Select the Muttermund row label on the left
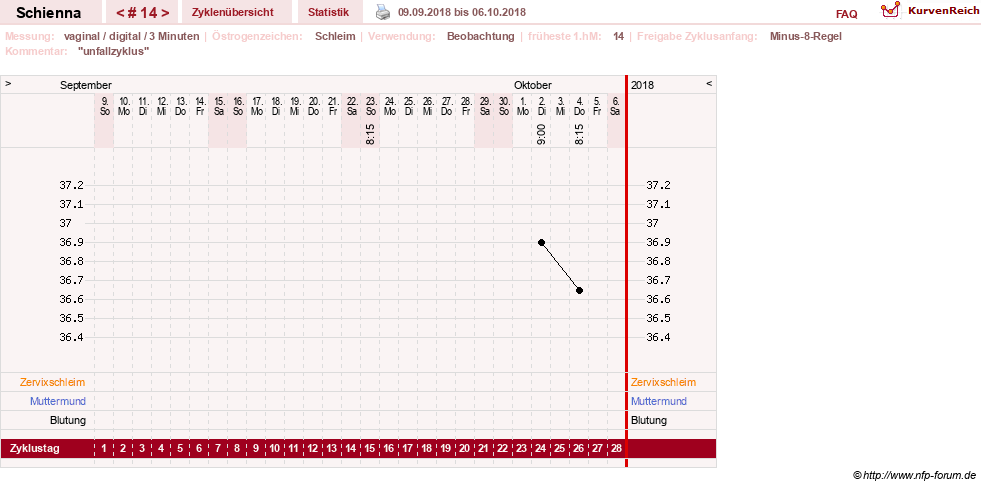The width and height of the screenshot is (981, 487). tap(58, 401)
